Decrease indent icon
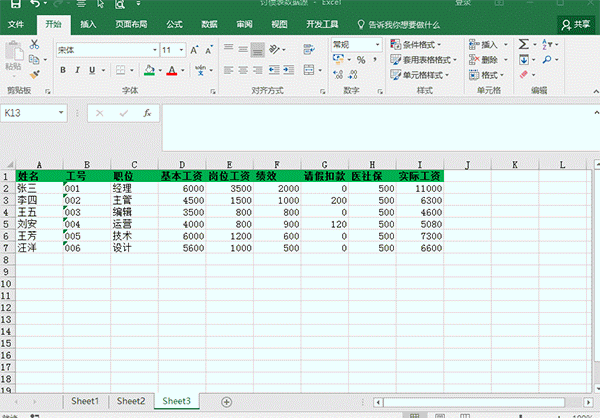The width and height of the screenshot is (600, 418). click(x=274, y=70)
